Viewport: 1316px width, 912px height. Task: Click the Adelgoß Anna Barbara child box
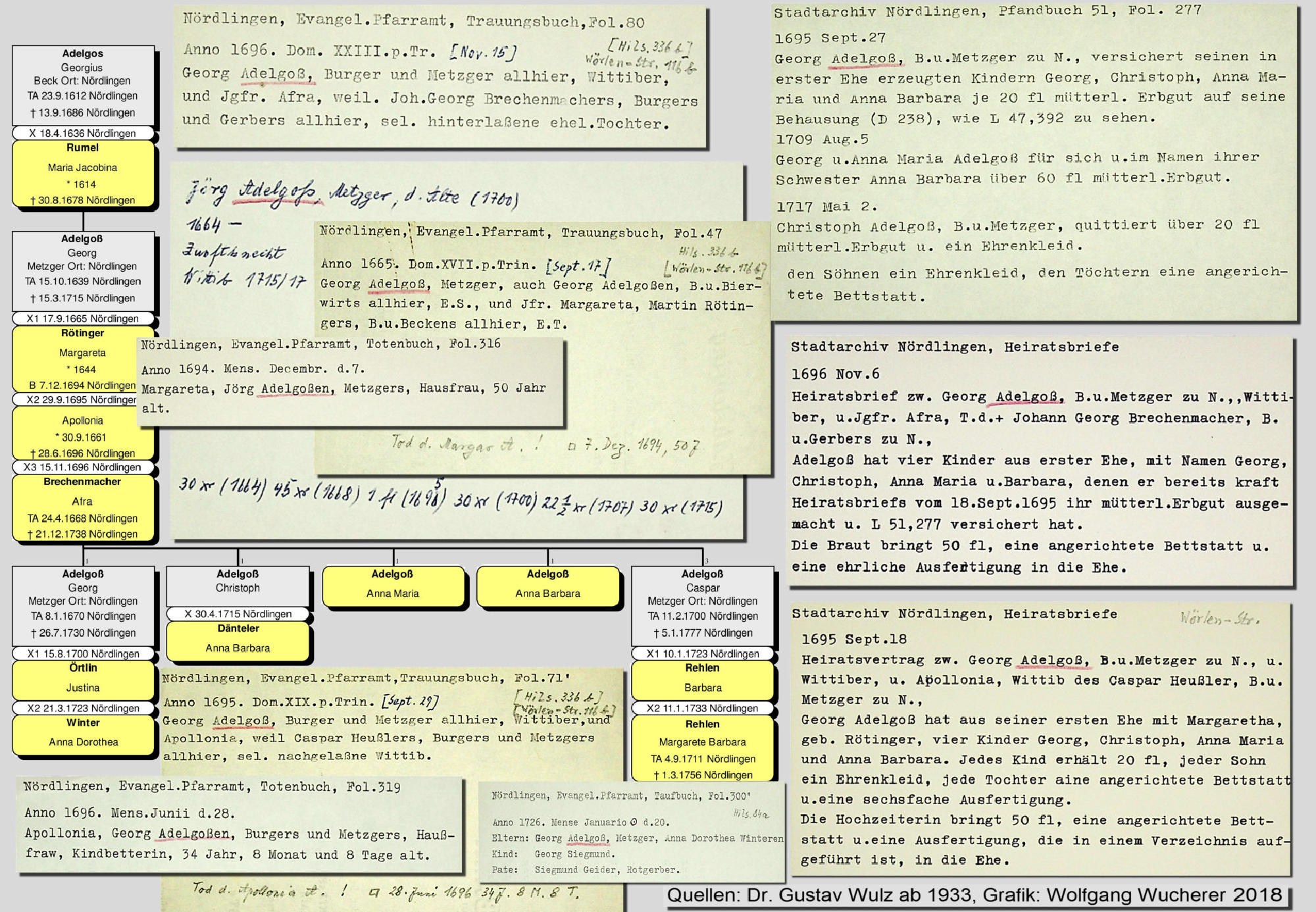(x=547, y=584)
